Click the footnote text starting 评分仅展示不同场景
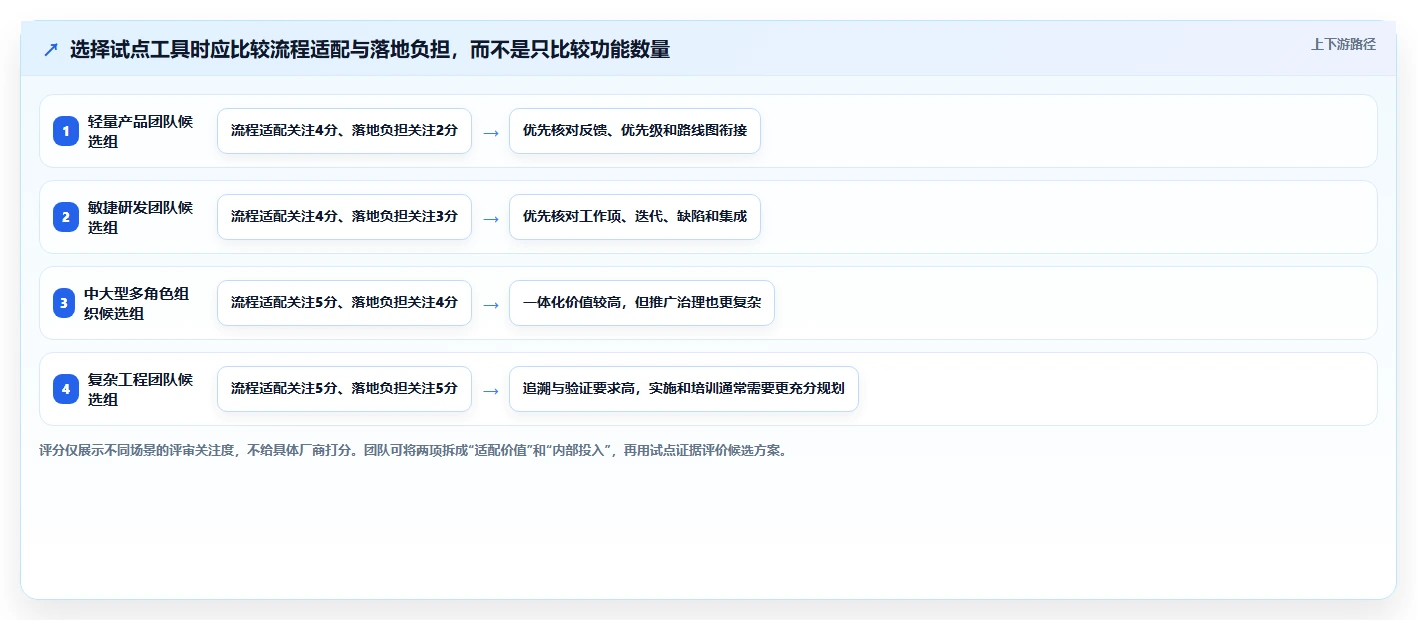 click(x=413, y=451)
